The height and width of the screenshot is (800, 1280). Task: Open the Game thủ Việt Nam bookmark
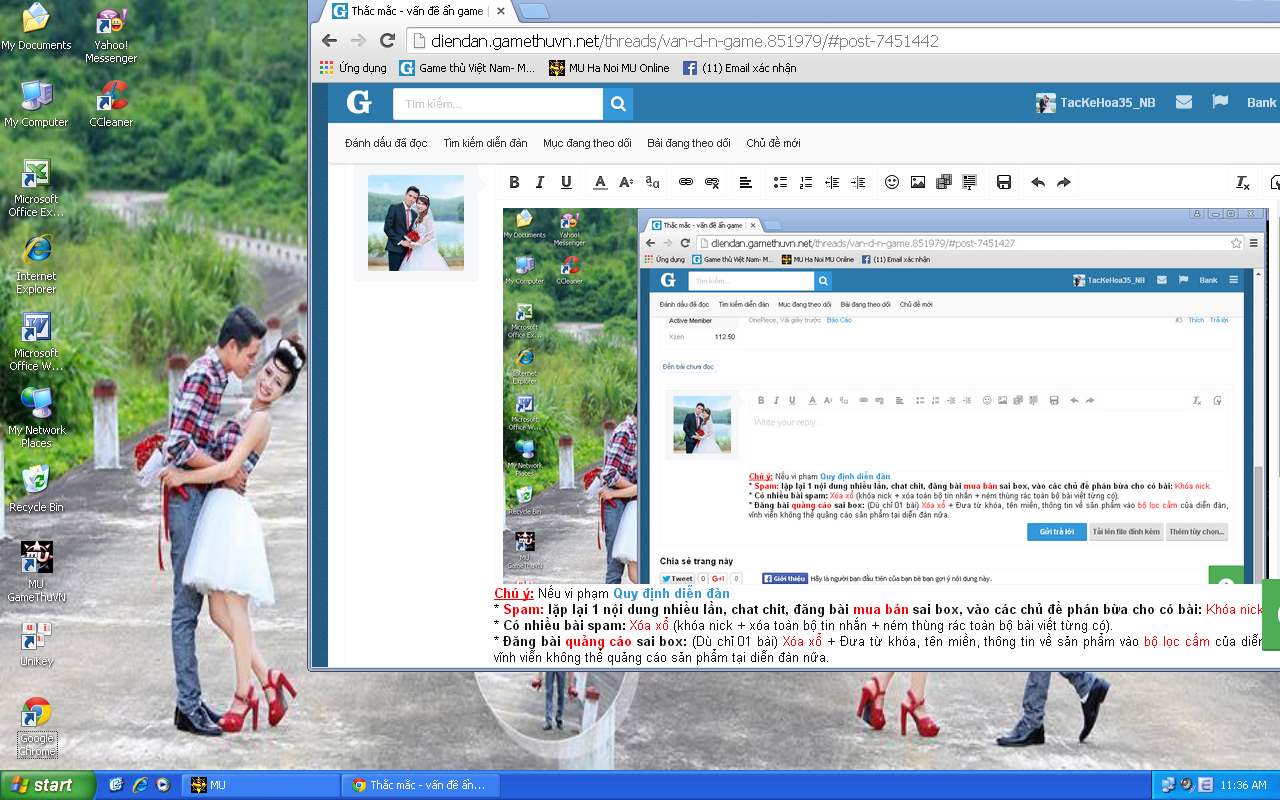pos(467,68)
